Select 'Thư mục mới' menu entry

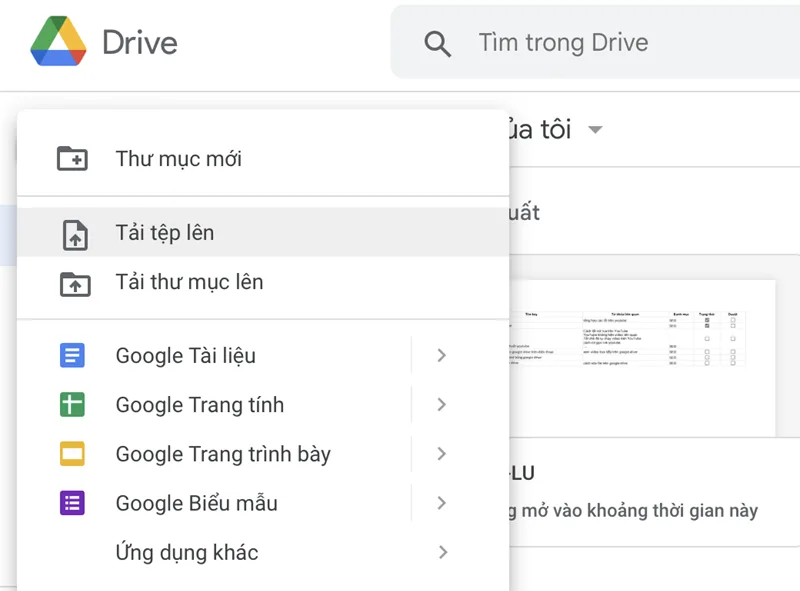(263, 159)
